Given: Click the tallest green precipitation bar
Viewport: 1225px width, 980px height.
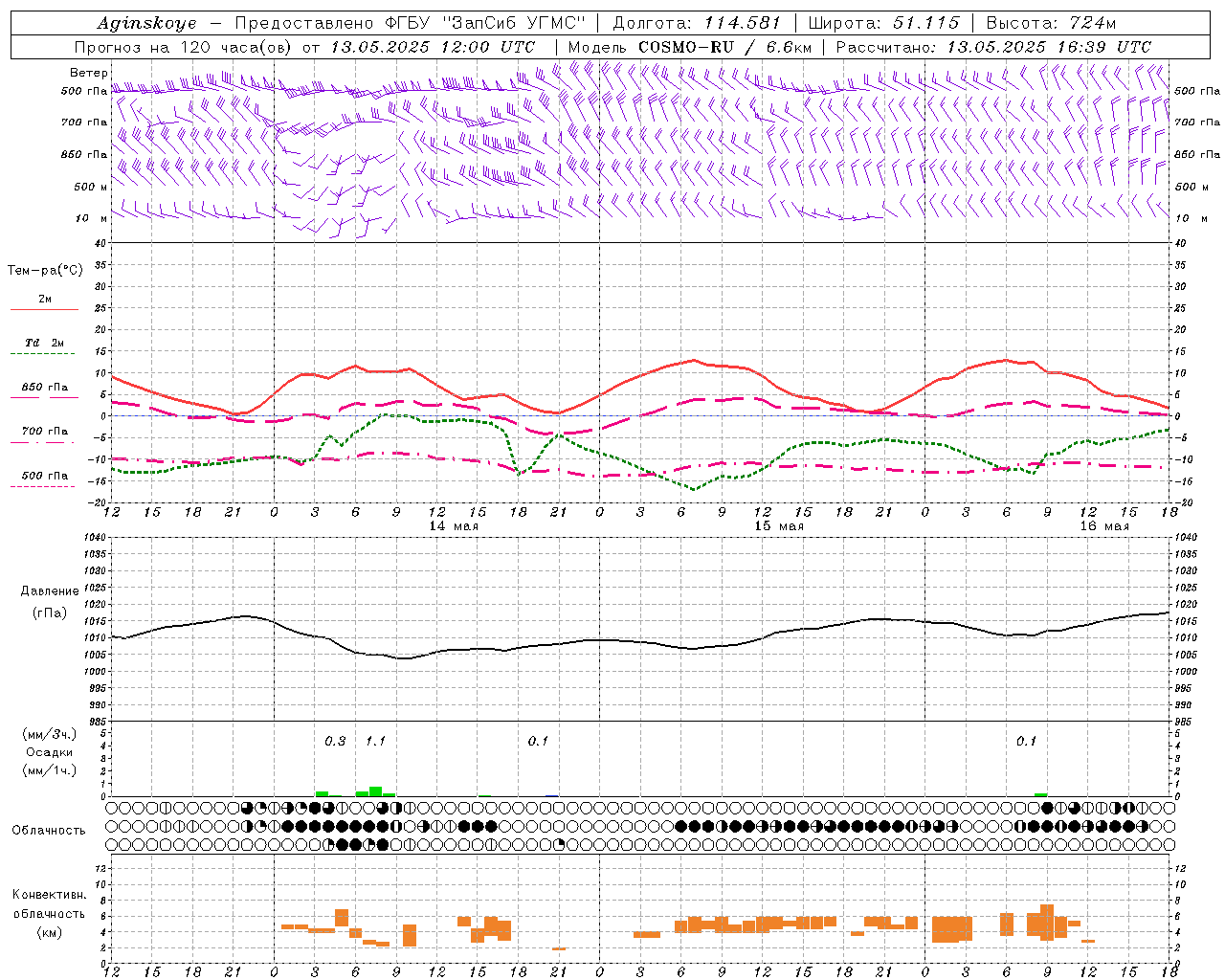Looking at the screenshot, I should point(376,791).
